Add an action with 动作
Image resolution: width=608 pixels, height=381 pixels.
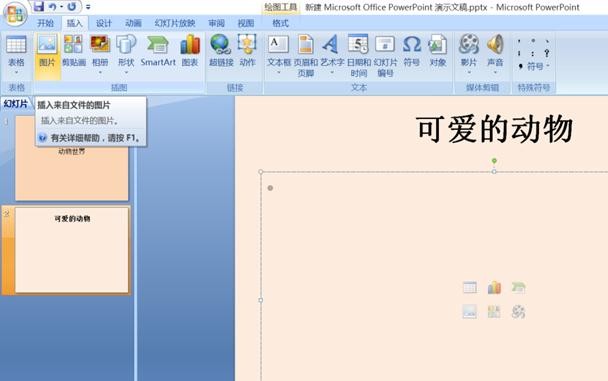pos(247,51)
